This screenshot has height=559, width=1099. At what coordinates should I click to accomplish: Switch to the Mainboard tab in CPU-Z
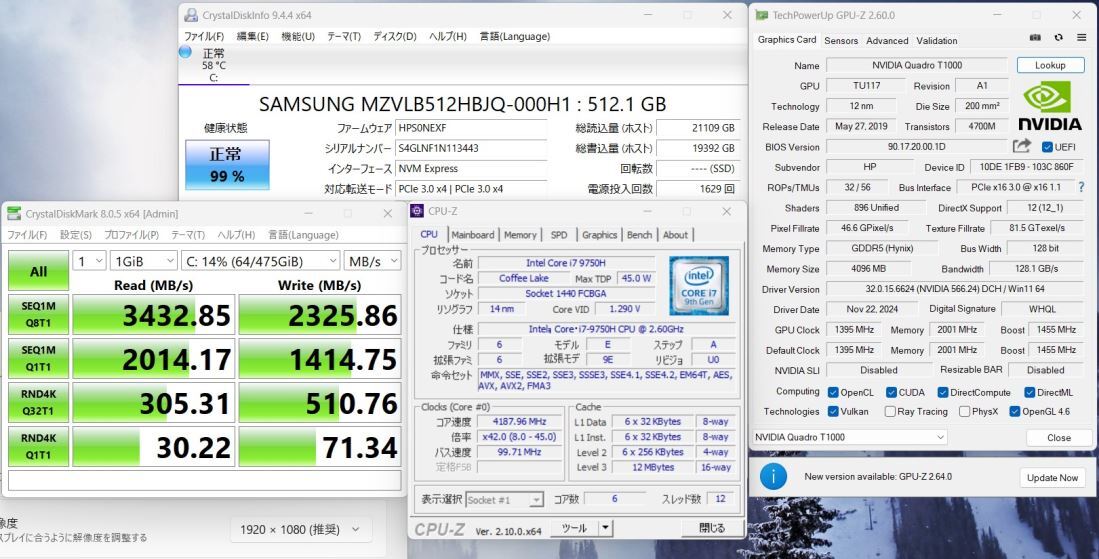pyautogui.click(x=472, y=235)
